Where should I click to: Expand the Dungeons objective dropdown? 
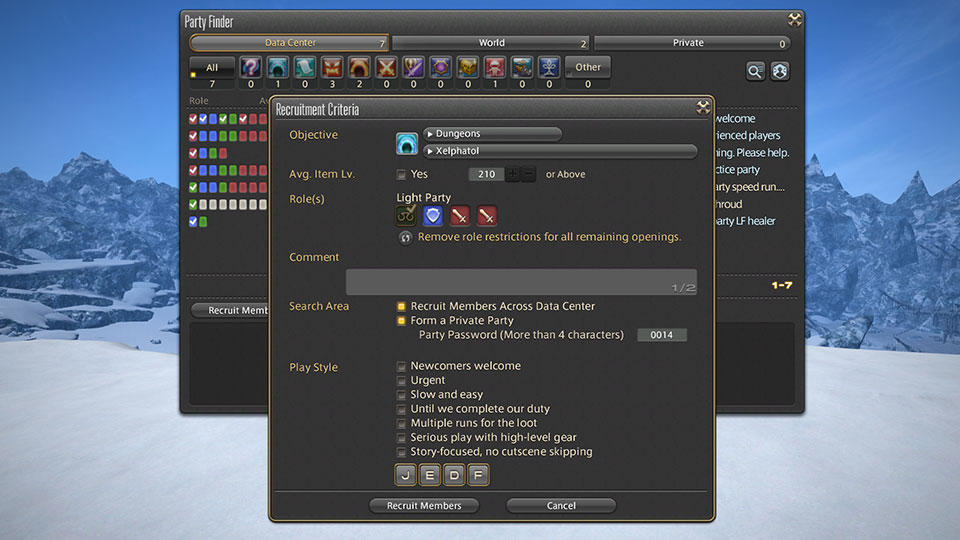click(x=492, y=134)
